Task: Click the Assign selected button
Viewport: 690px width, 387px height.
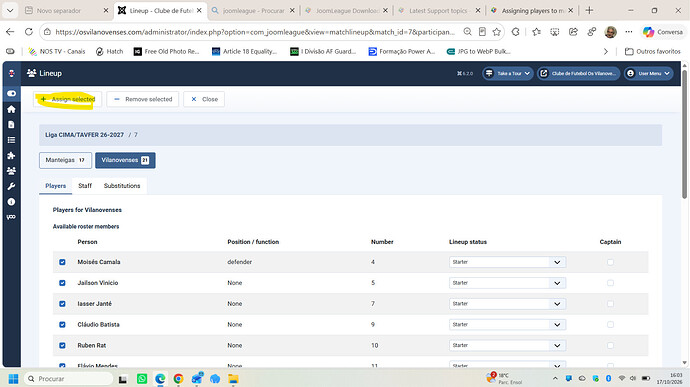Action: tap(67, 99)
